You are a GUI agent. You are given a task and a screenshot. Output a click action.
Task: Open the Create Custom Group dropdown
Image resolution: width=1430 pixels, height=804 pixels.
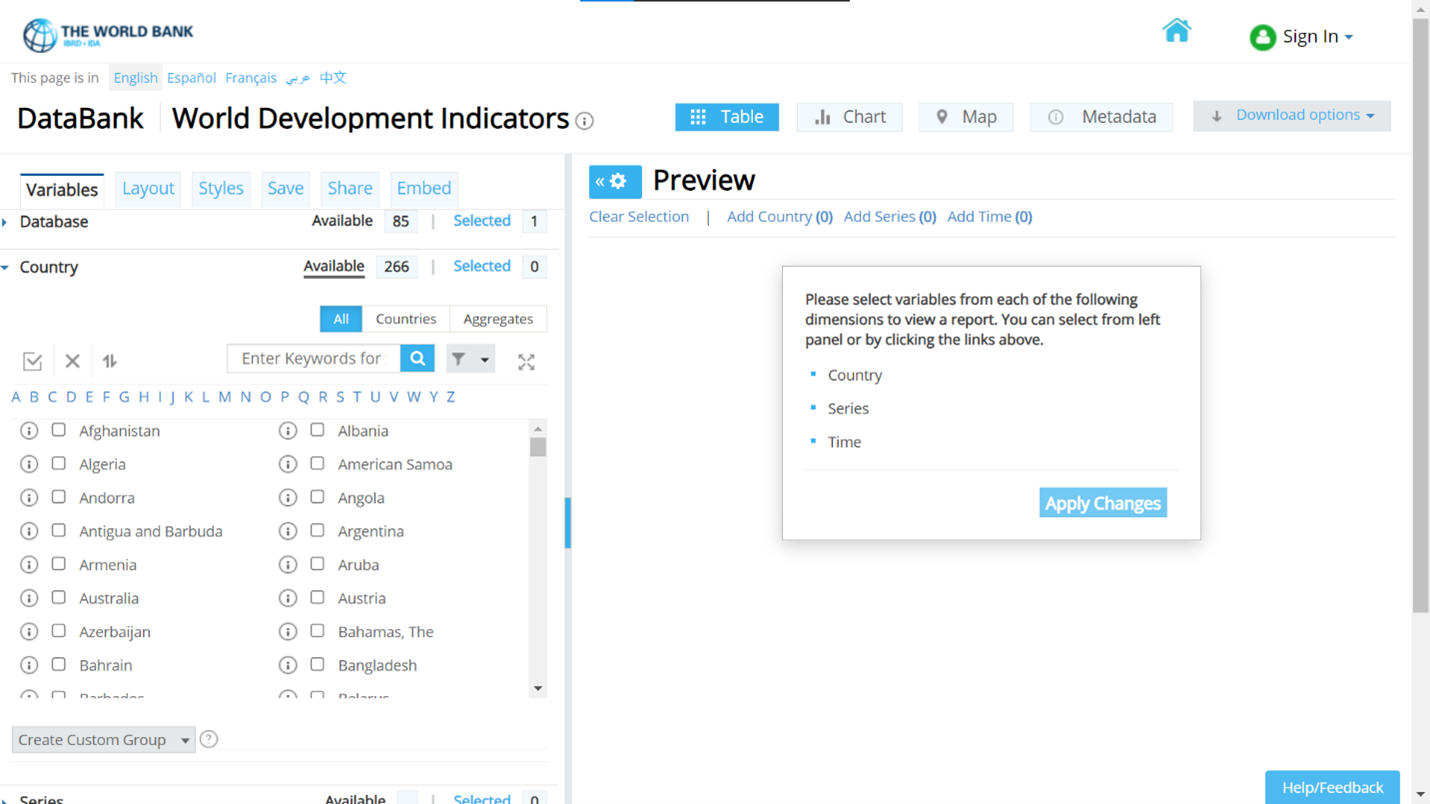click(x=103, y=740)
